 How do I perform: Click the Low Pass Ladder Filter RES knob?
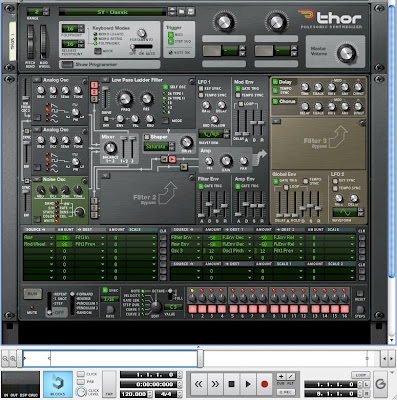tap(146, 99)
